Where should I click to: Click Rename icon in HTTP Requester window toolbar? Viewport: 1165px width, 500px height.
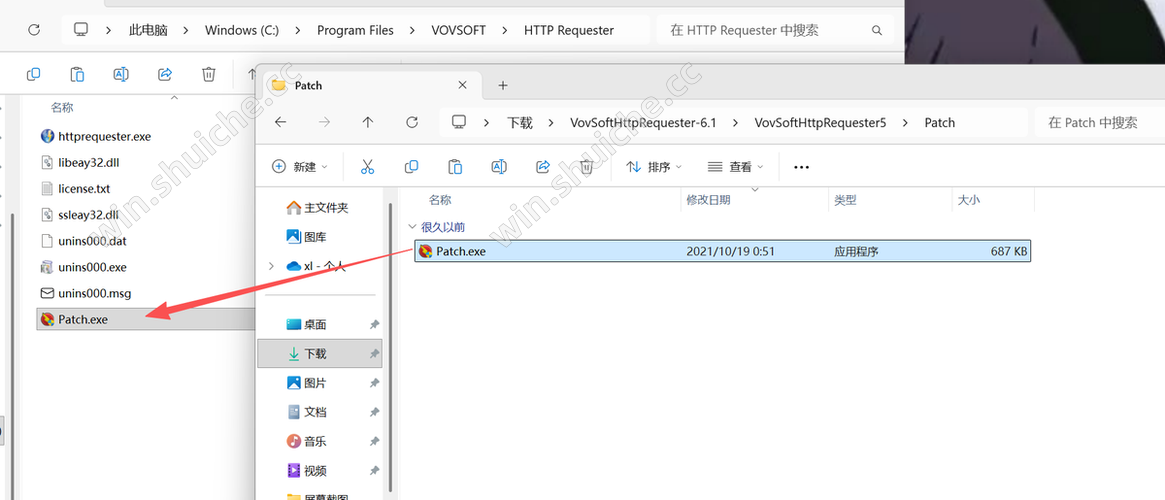click(x=121, y=74)
